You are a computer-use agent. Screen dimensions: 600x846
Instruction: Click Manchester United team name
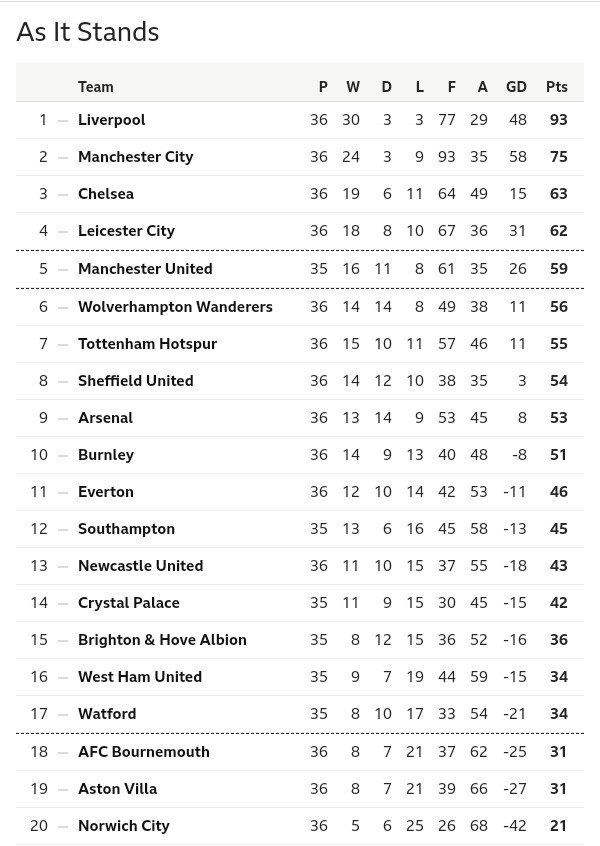coord(145,269)
